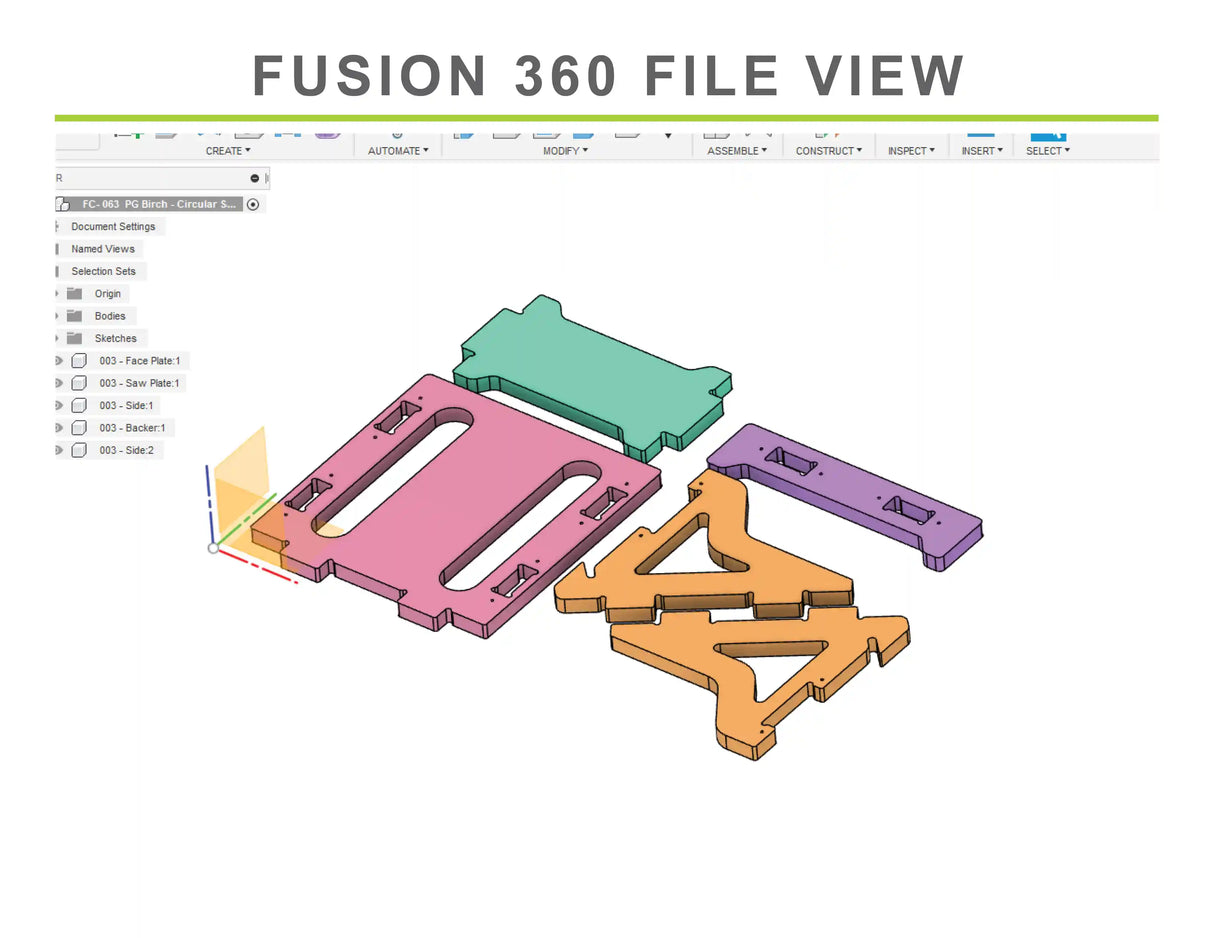1214x938 pixels.
Task: Click the component cube icon for Backer:1
Action: pyautogui.click(x=79, y=428)
